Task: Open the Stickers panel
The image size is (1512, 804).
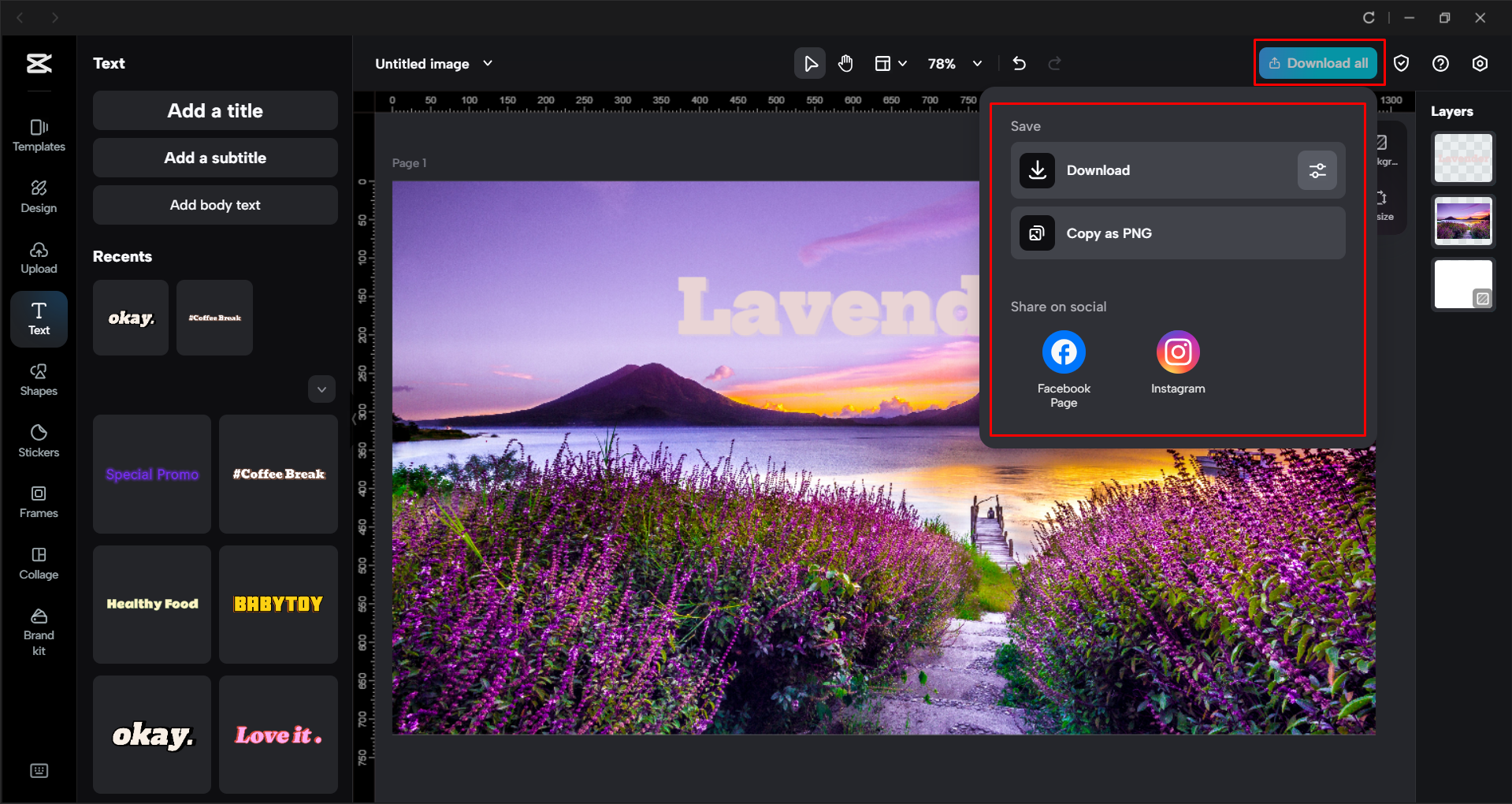Action: pyautogui.click(x=39, y=441)
